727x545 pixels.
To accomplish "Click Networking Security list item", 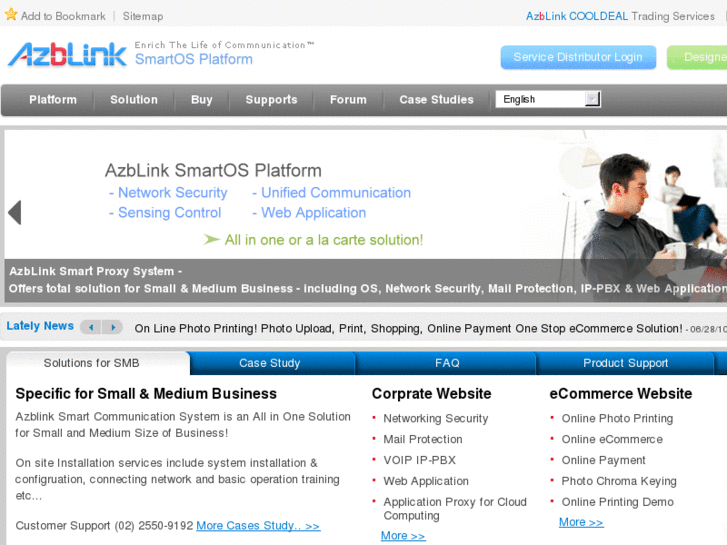I will (435, 418).
